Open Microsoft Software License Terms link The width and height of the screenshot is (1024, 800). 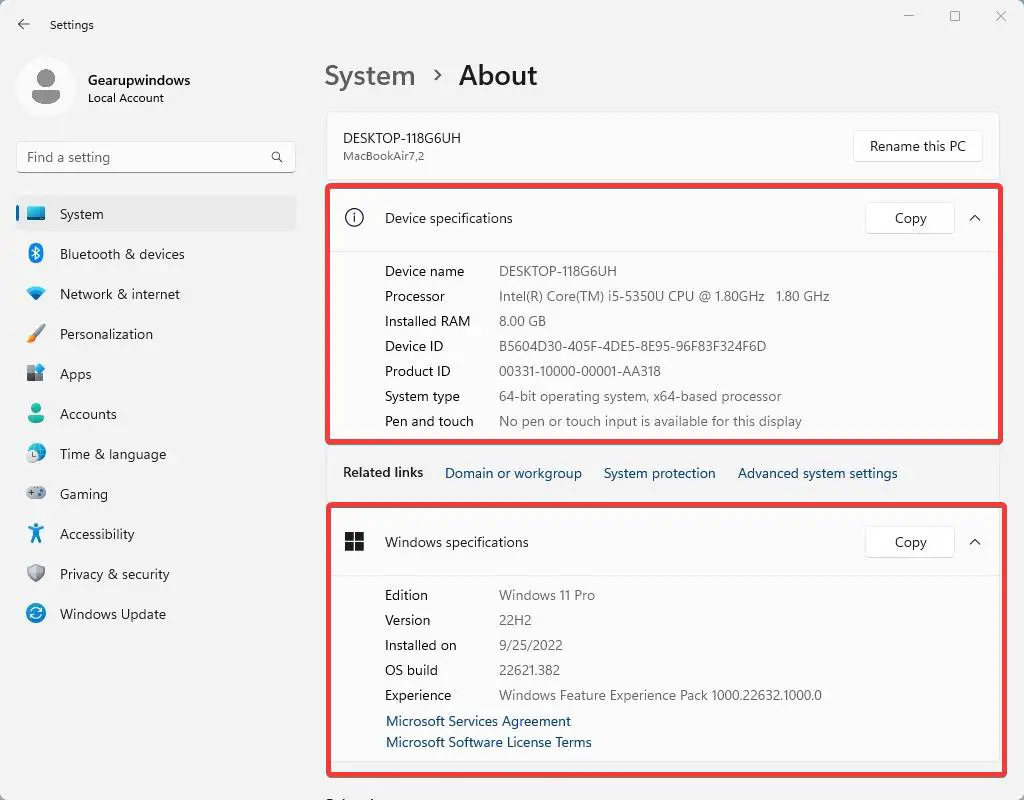[x=488, y=742]
